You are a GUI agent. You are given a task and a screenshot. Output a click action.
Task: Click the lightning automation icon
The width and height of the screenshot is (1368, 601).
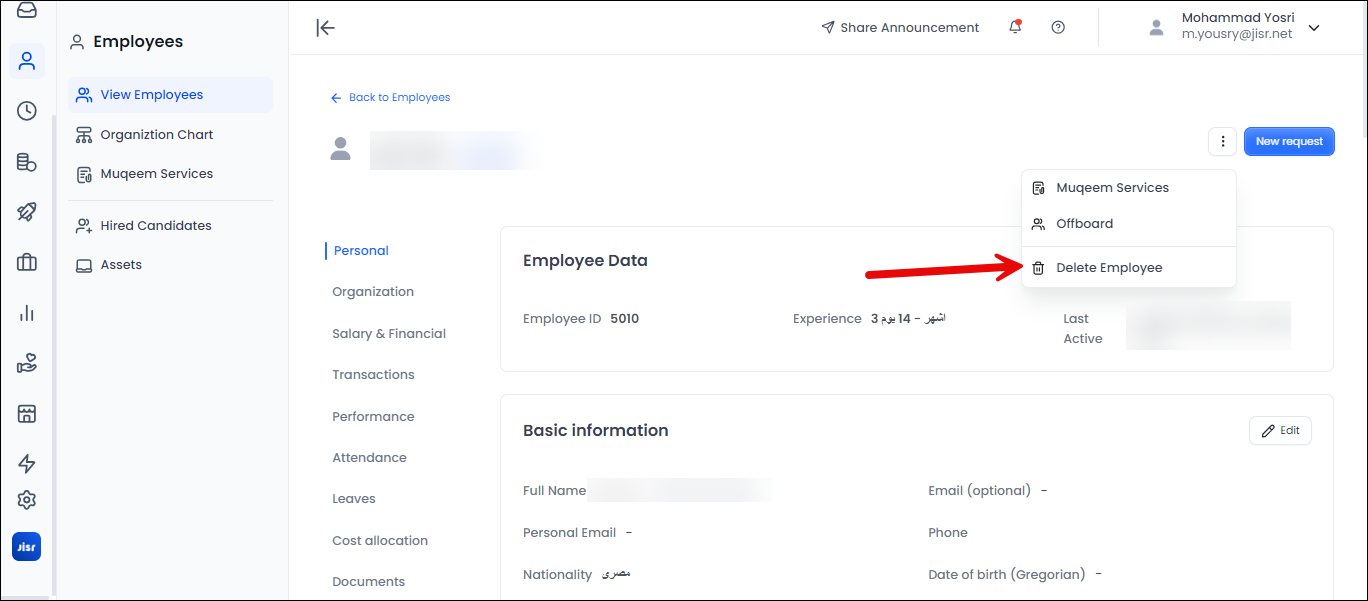click(x=27, y=463)
